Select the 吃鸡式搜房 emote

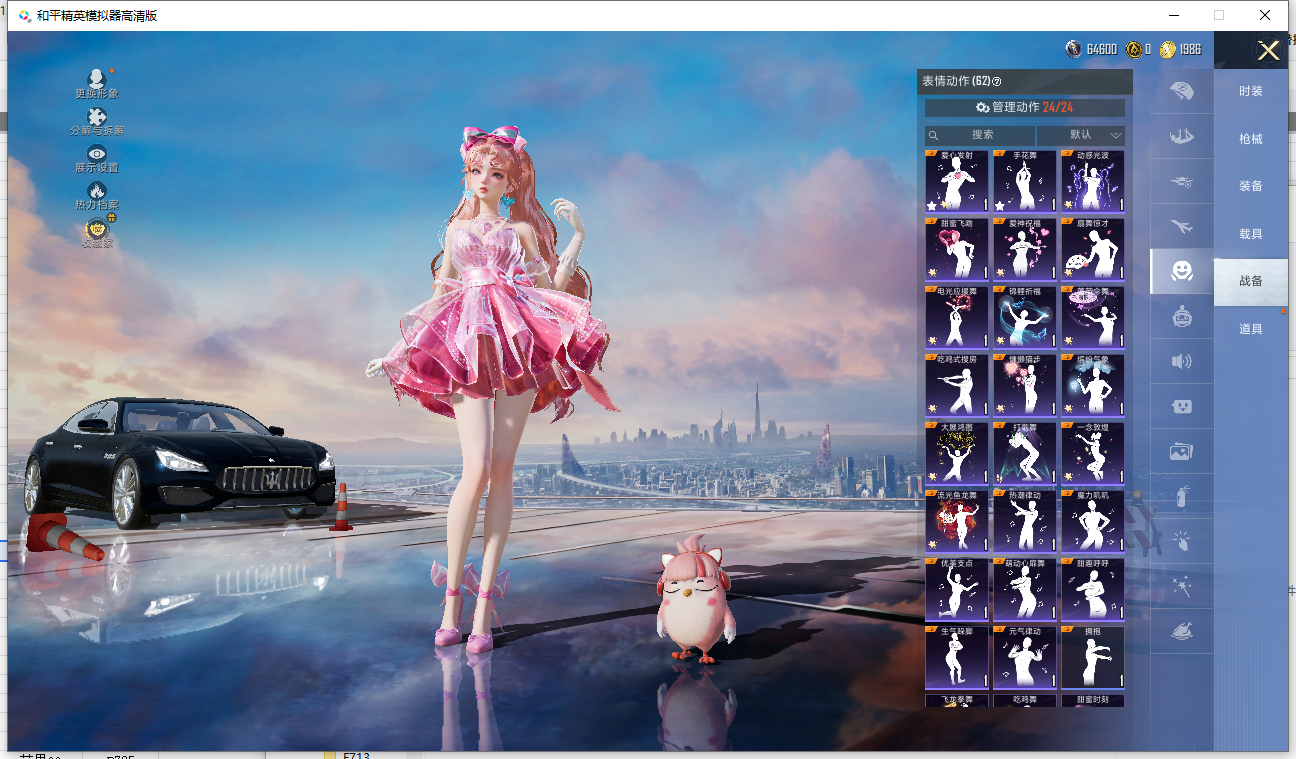coord(957,385)
